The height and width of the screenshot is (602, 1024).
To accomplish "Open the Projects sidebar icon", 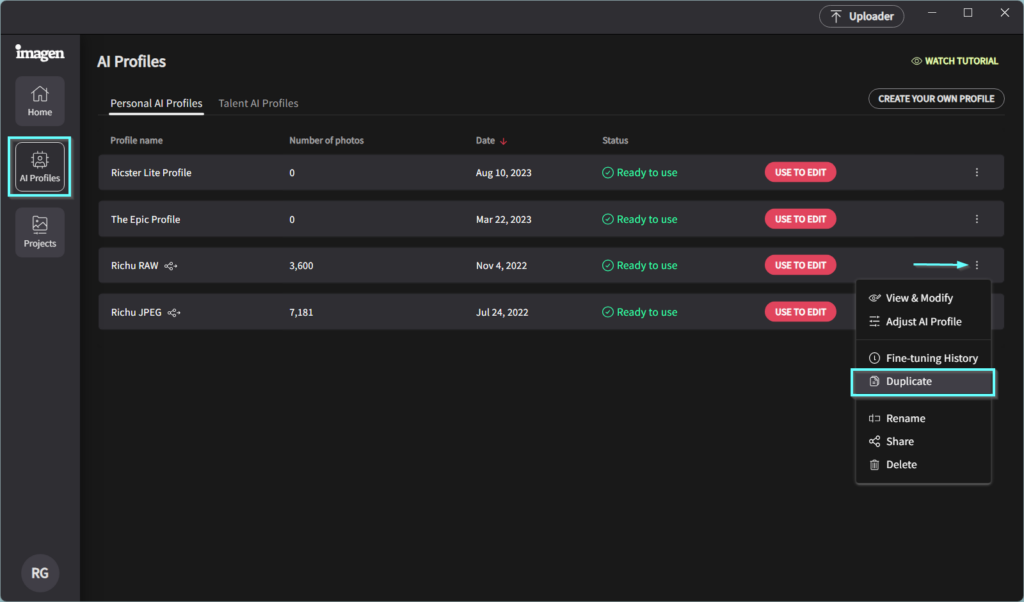I will coord(40,232).
